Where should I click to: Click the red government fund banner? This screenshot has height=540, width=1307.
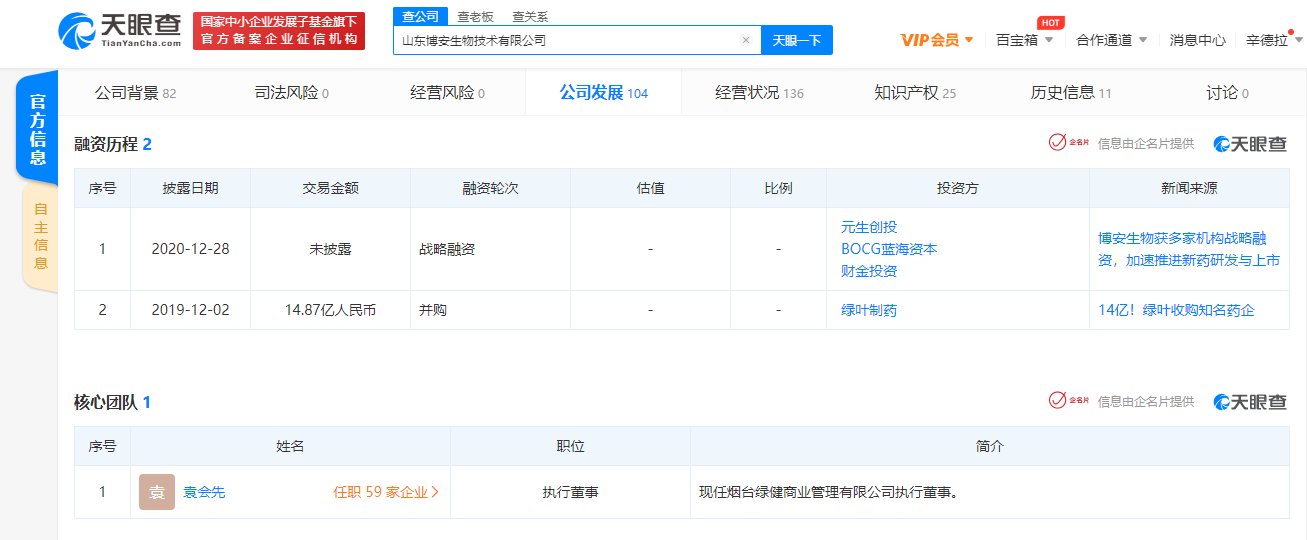pos(279,31)
